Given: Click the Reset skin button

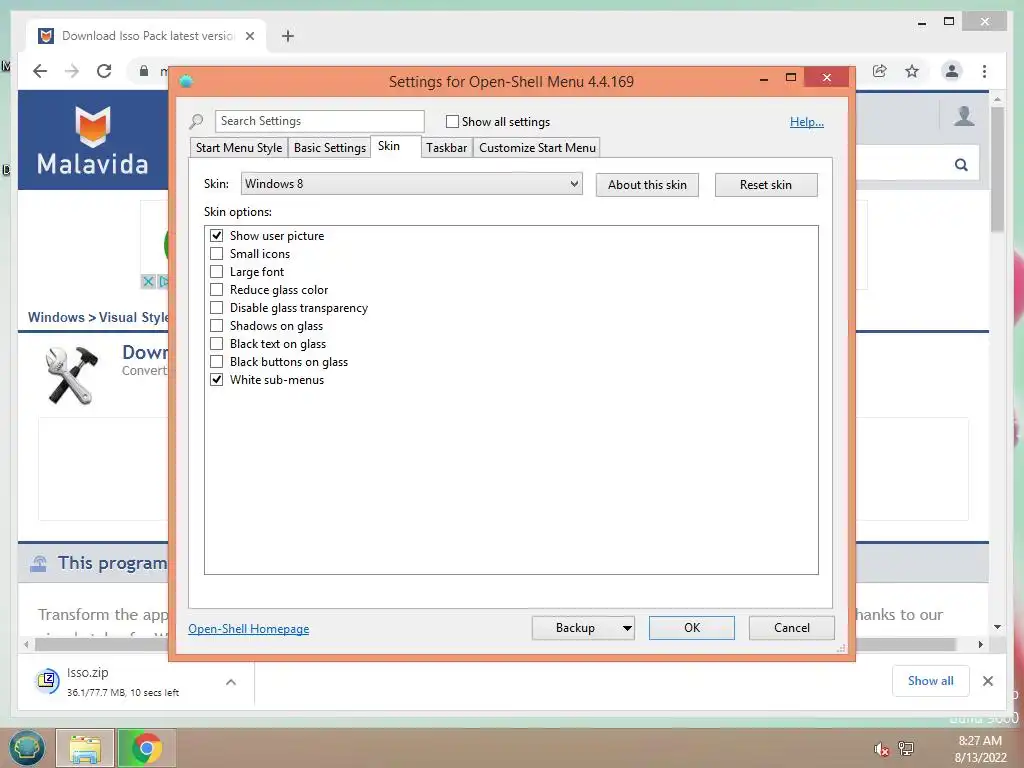Looking at the screenshot, I should tap(766, 185).
